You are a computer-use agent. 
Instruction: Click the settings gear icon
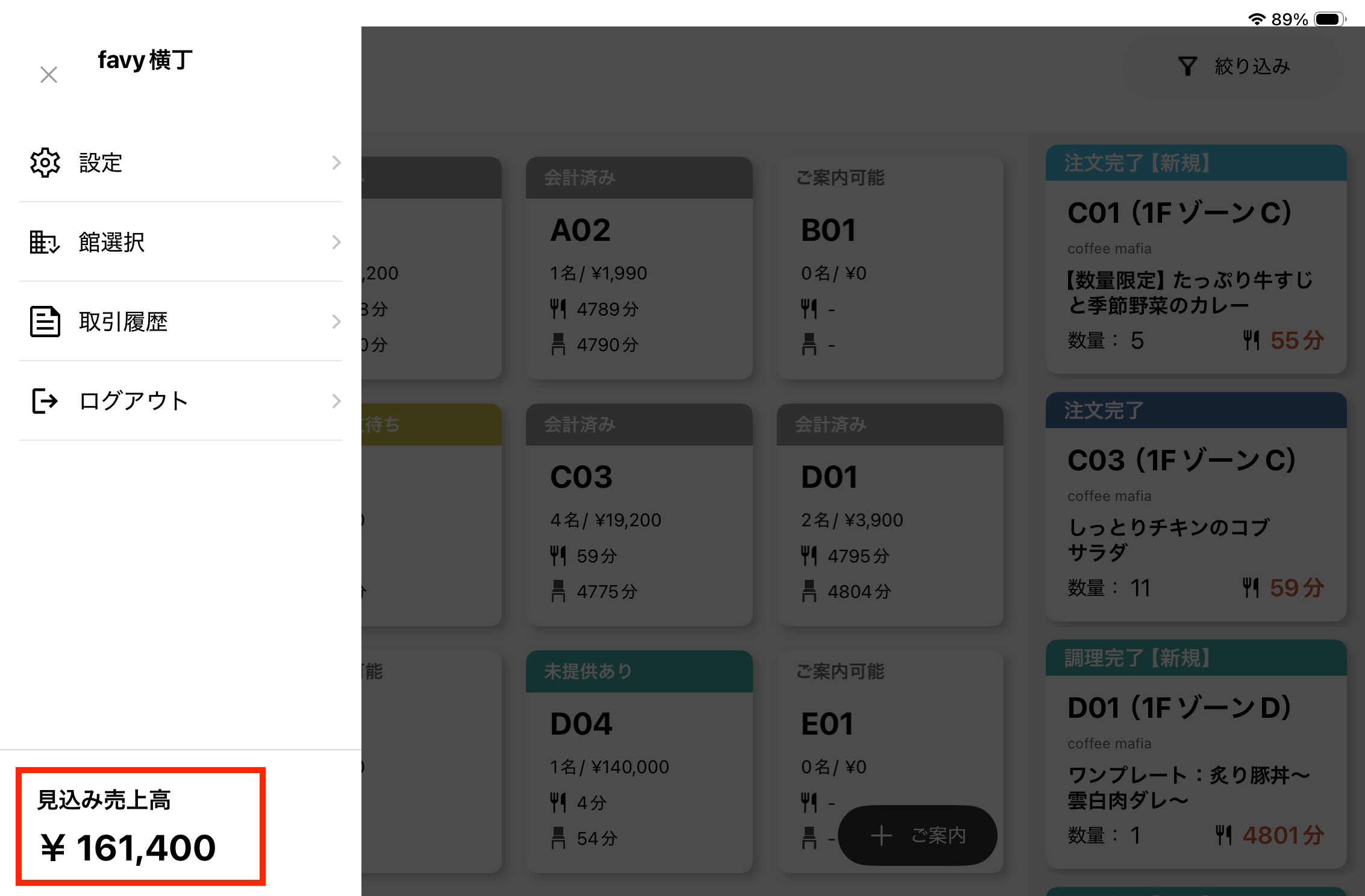click(45, 163)
